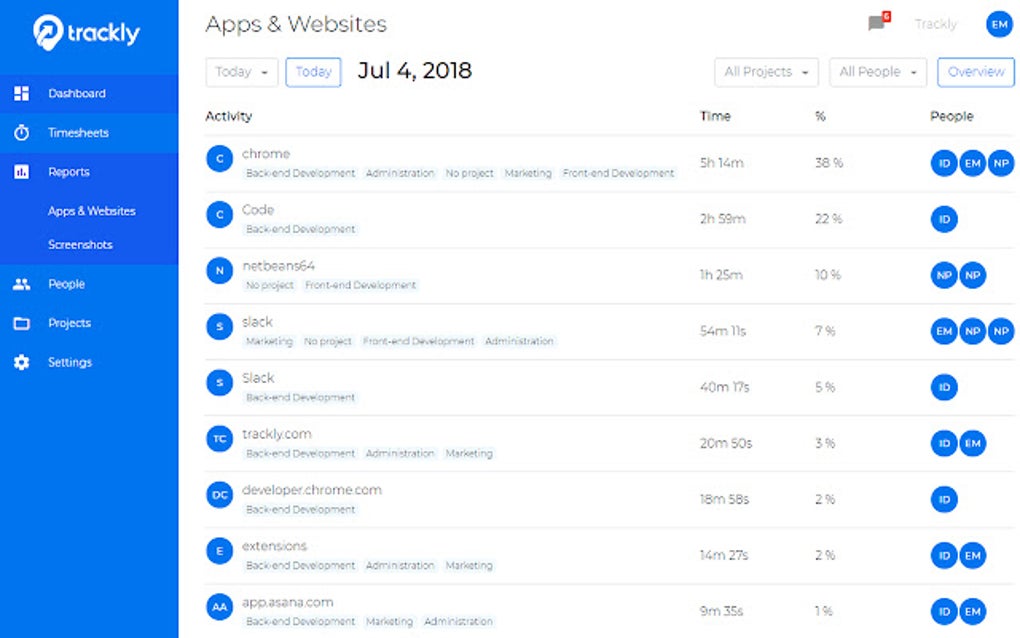Open the All Projects dropdown

tap(765, 72)
